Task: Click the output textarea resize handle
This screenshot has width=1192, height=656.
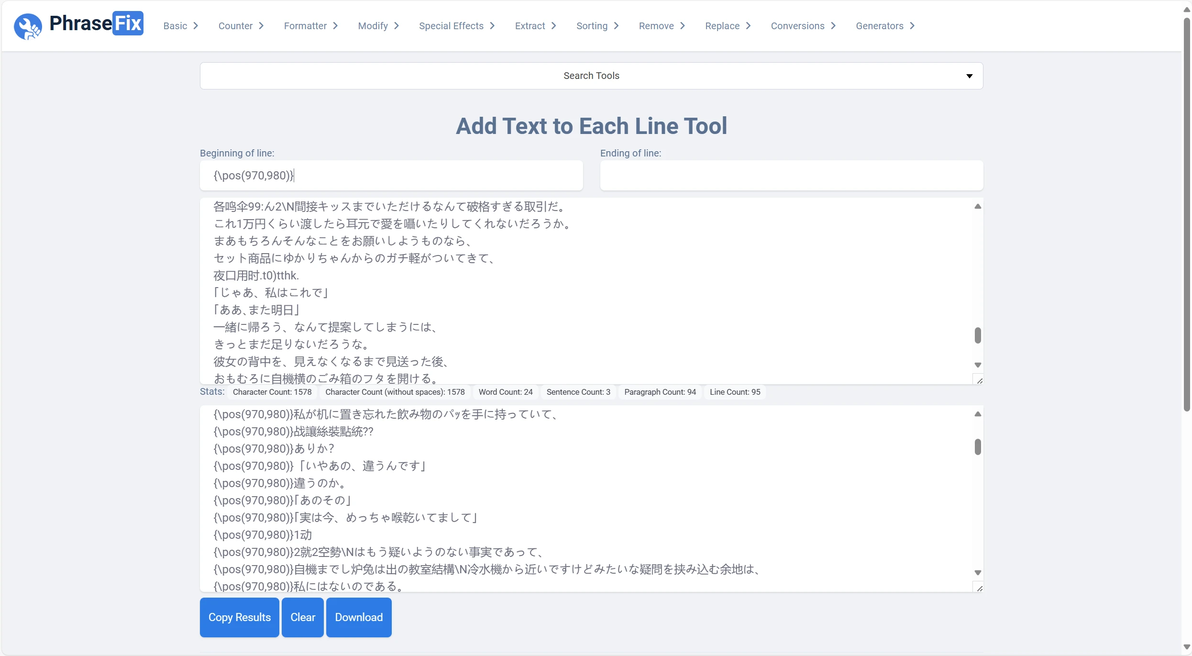Action: [x=978, y=588]
